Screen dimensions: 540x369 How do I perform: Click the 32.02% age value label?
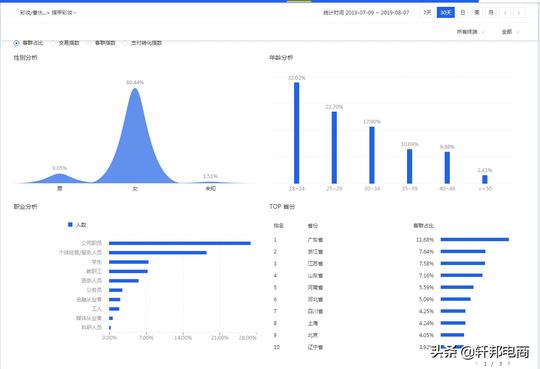tap(297, 78)
